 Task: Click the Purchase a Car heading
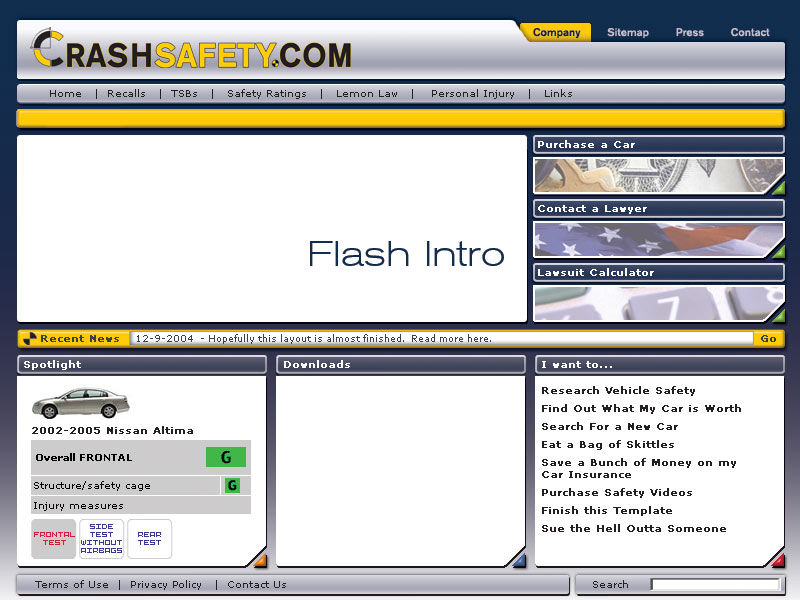point(659,144)
